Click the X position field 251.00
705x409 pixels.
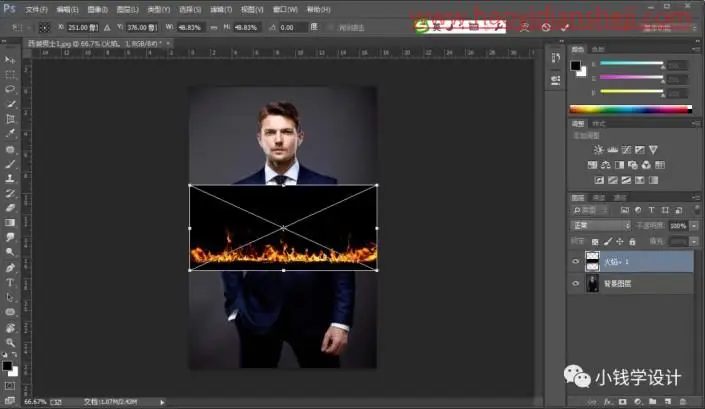(x=83, y=27)
